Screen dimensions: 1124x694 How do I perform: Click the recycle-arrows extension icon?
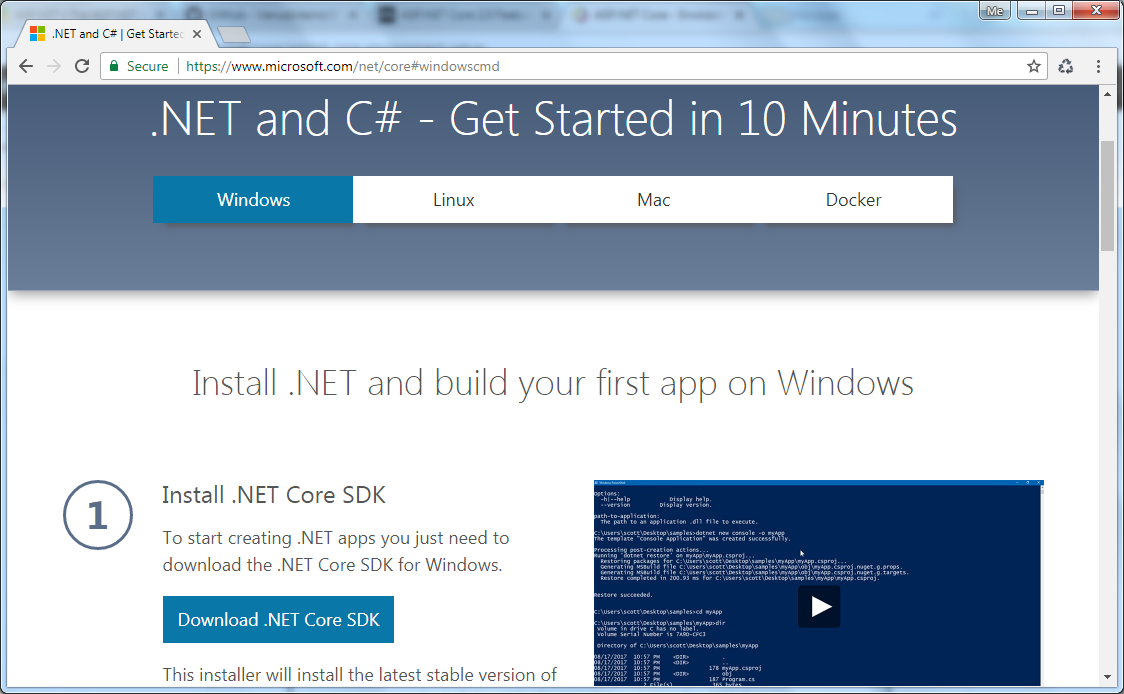(x=1066, y=67)
